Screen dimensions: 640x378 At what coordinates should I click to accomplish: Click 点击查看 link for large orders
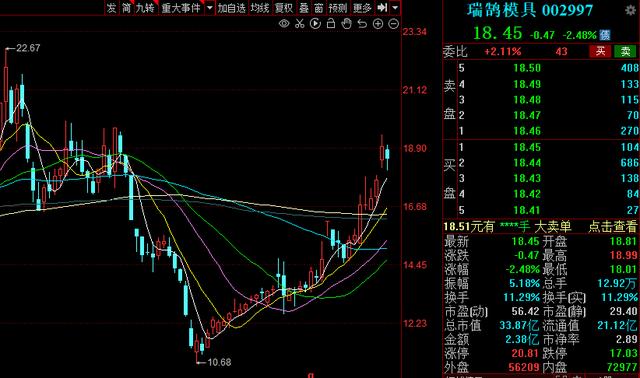612,226
